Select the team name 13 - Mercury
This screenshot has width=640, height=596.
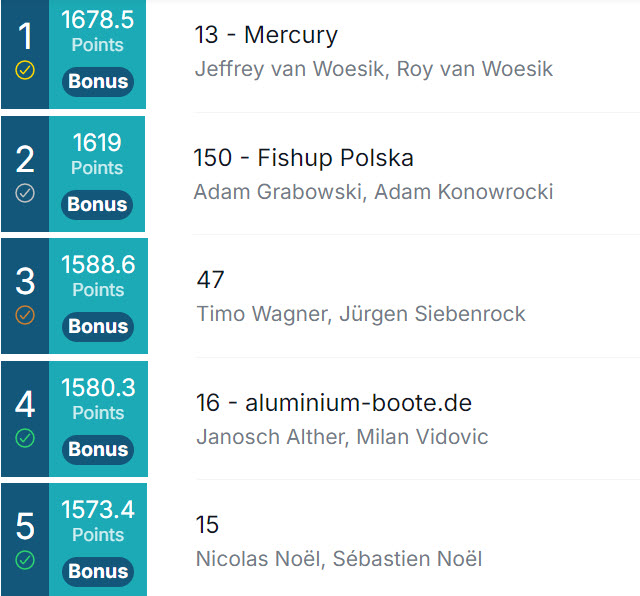point(266,35)
